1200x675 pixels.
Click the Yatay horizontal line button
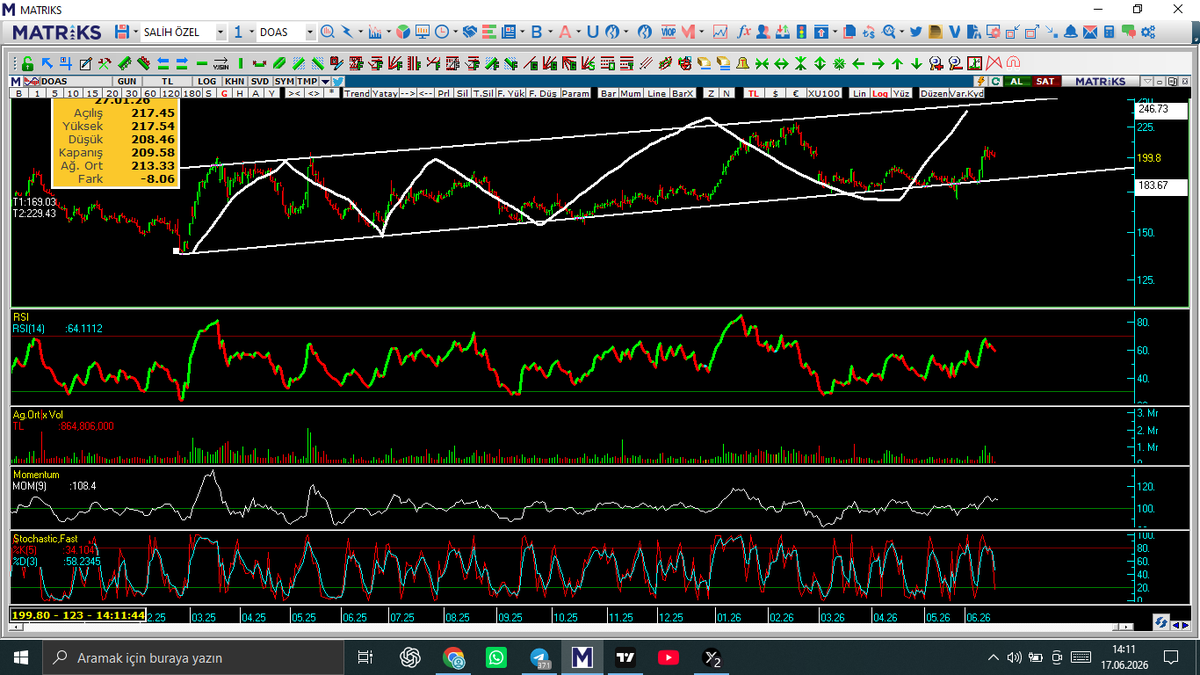(385, 93)
